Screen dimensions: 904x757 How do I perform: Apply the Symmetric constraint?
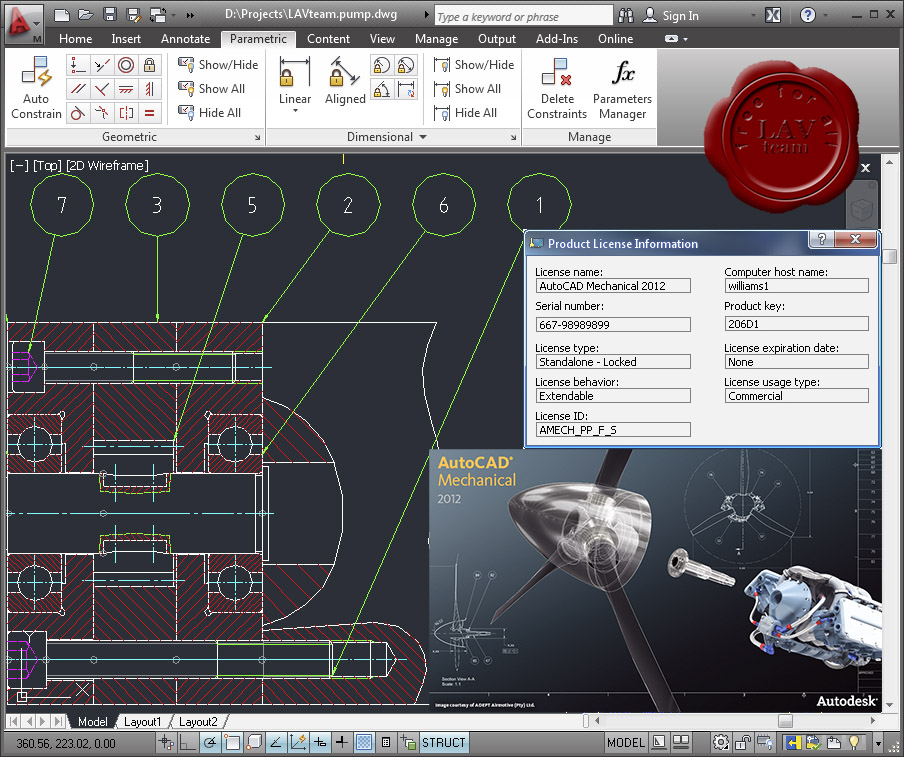click(x=126, y=113)
